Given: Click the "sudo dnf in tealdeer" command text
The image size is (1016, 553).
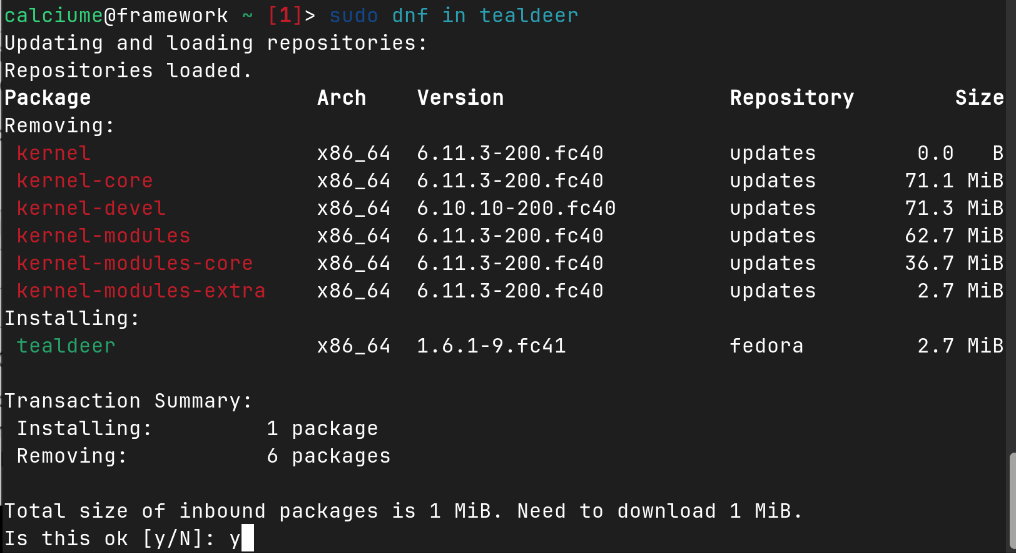Looking at the screenshot, I should coord(454,16).
